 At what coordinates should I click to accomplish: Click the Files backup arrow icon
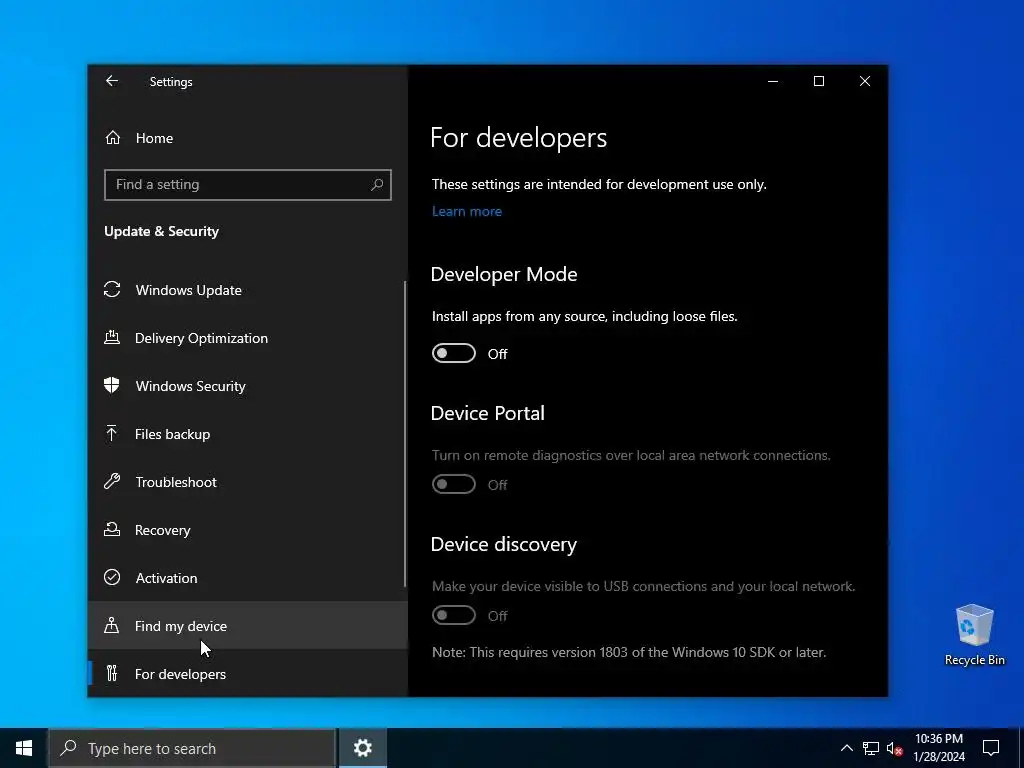point(112,434)
